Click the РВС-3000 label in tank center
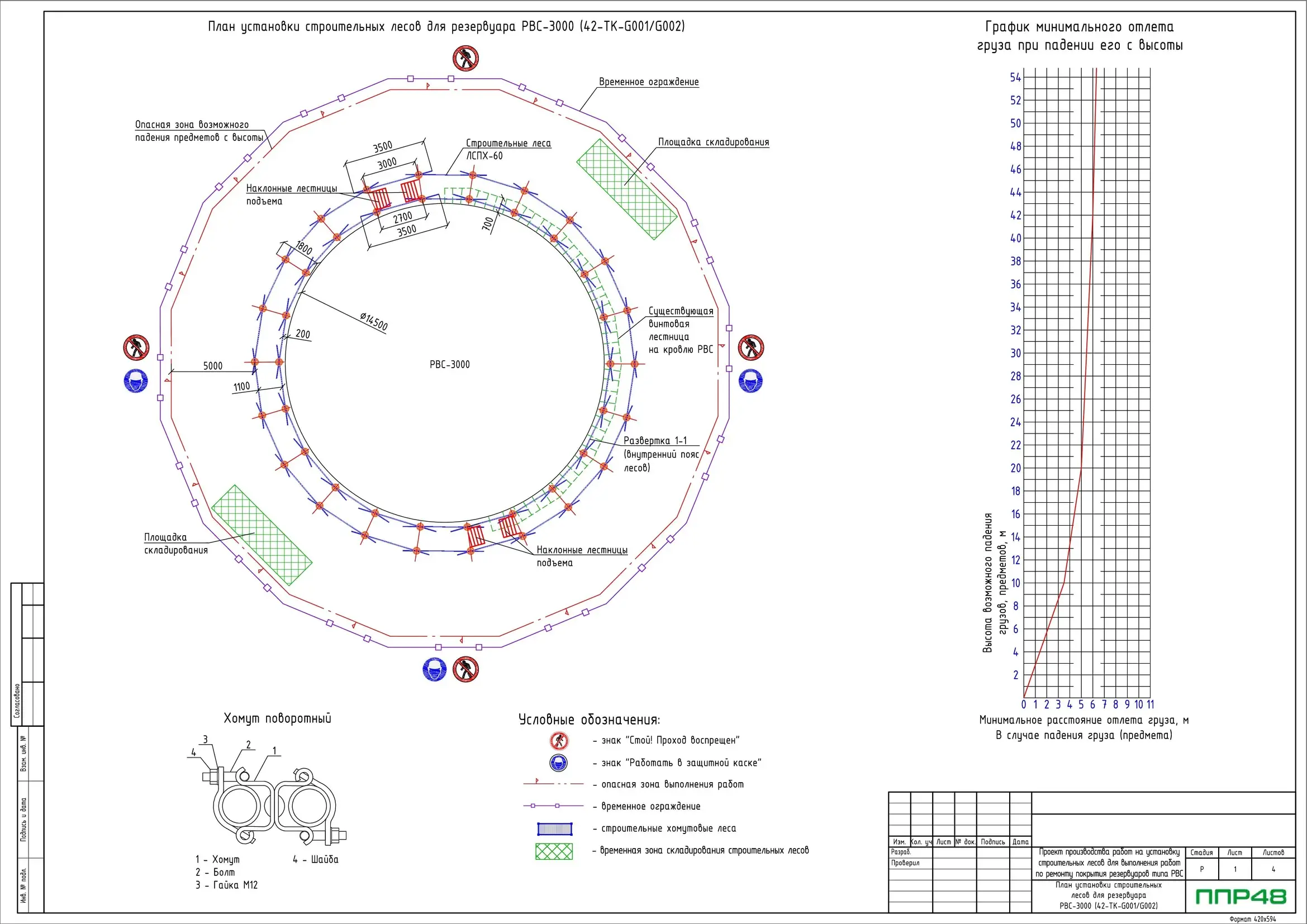This screenshot has height=924, width=1307. [450, 365]
